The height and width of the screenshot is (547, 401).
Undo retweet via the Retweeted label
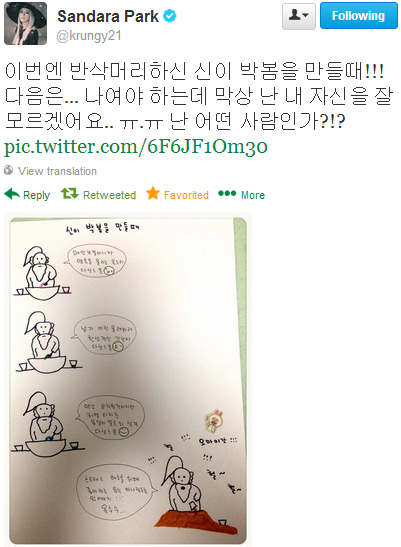(x=109, y=195)
